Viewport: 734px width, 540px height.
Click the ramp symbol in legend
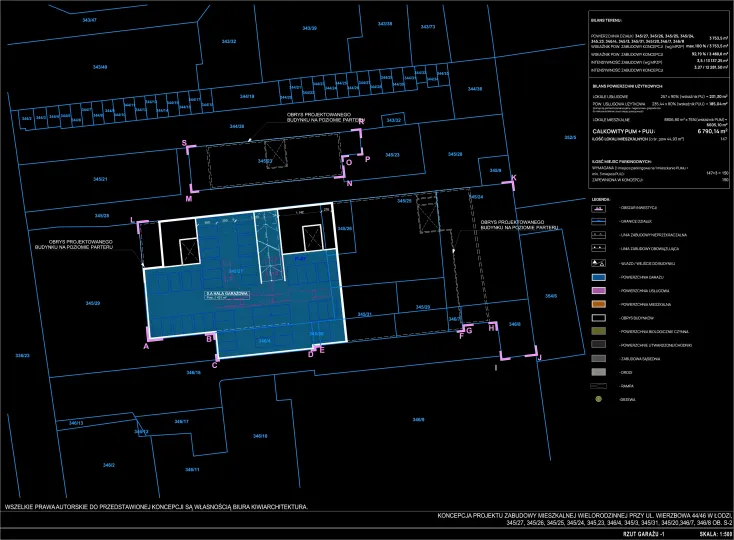click(600, 384)
